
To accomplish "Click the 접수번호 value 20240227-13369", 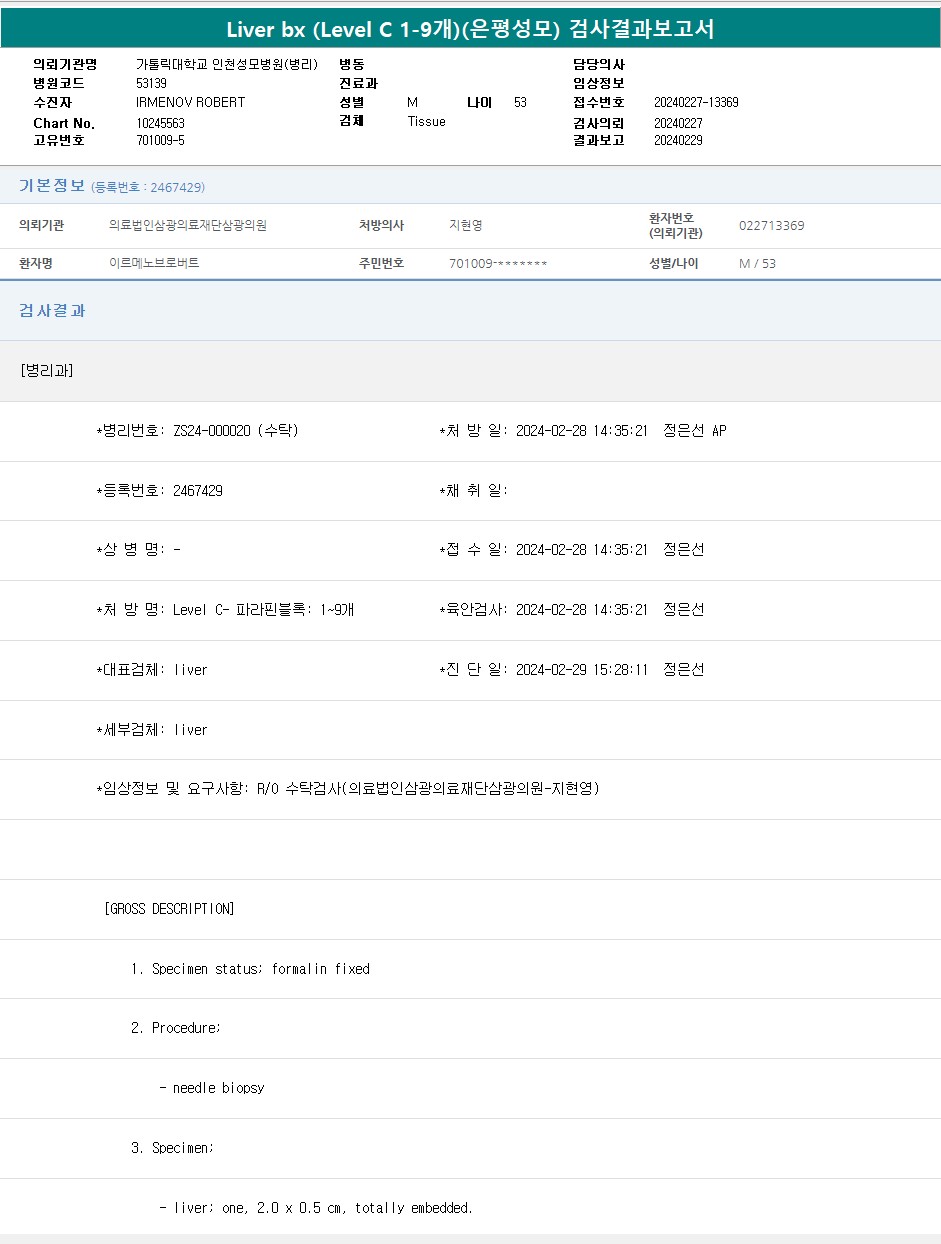I will (x=696, y=103).
